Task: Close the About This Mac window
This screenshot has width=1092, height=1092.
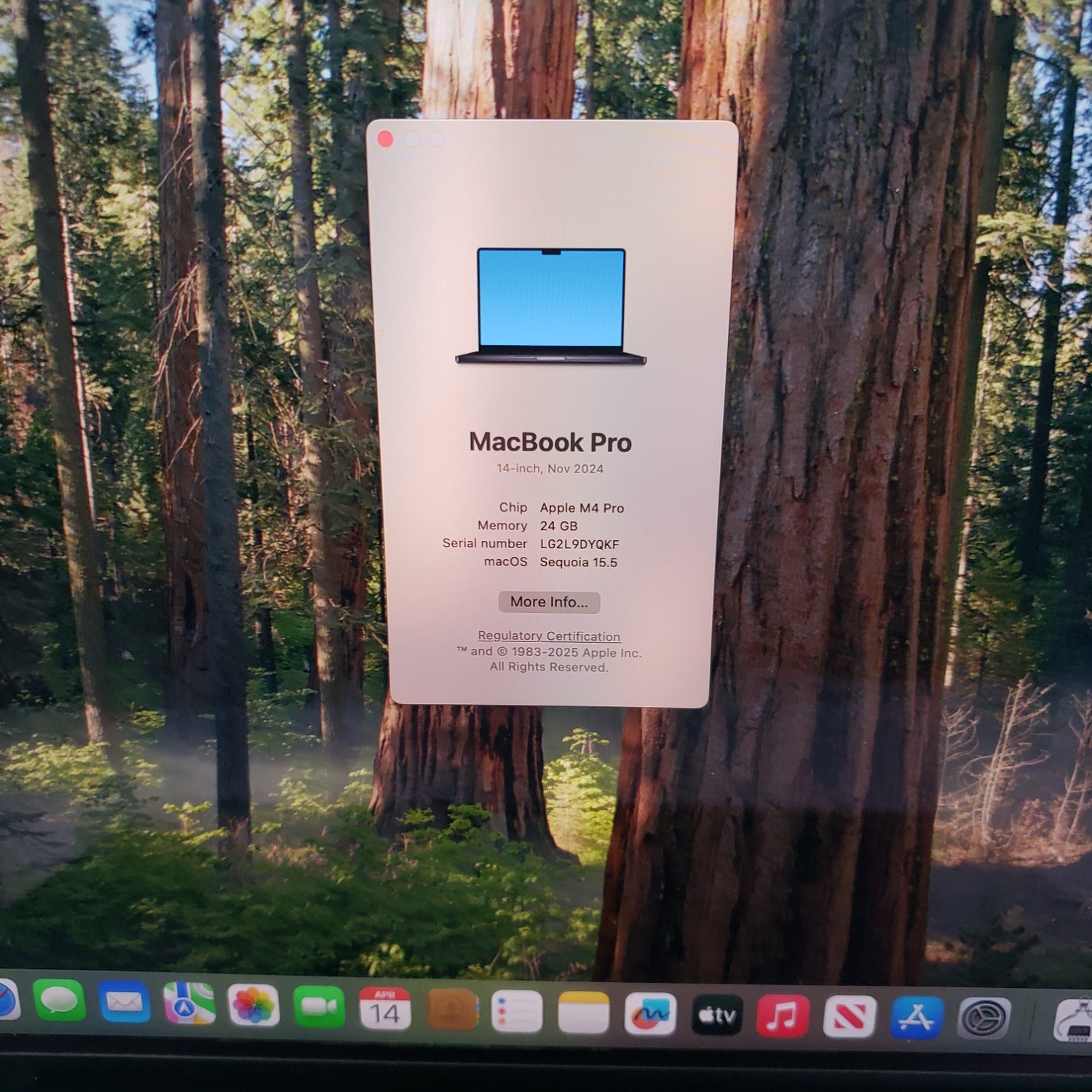Action: coord(385,139)
